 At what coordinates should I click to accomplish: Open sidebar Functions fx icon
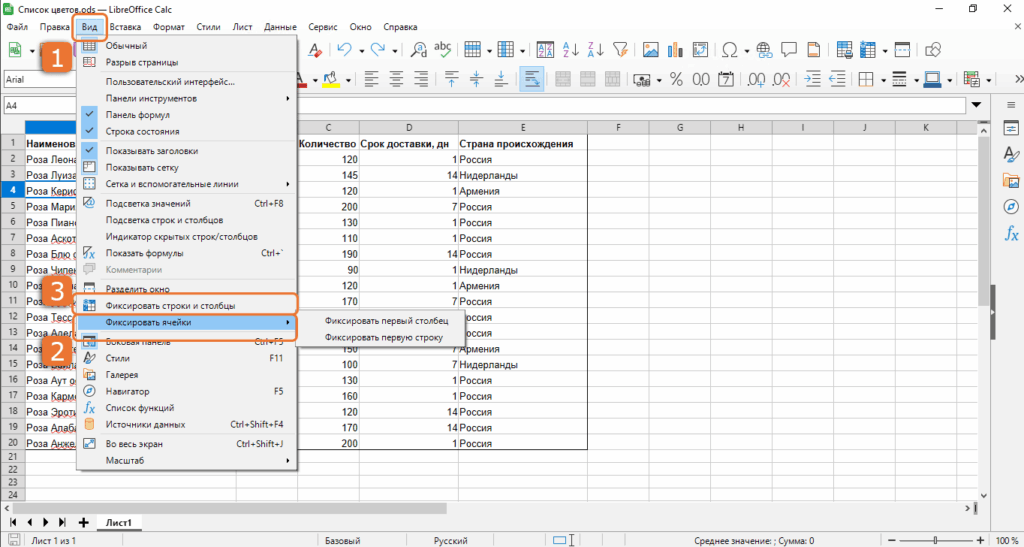pyautogui.click(x=1011, y=233)
